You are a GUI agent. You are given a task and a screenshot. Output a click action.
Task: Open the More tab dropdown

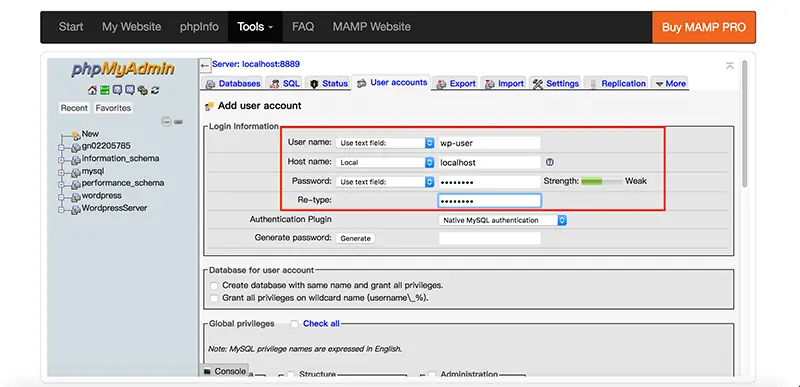[x=670, y=84]
